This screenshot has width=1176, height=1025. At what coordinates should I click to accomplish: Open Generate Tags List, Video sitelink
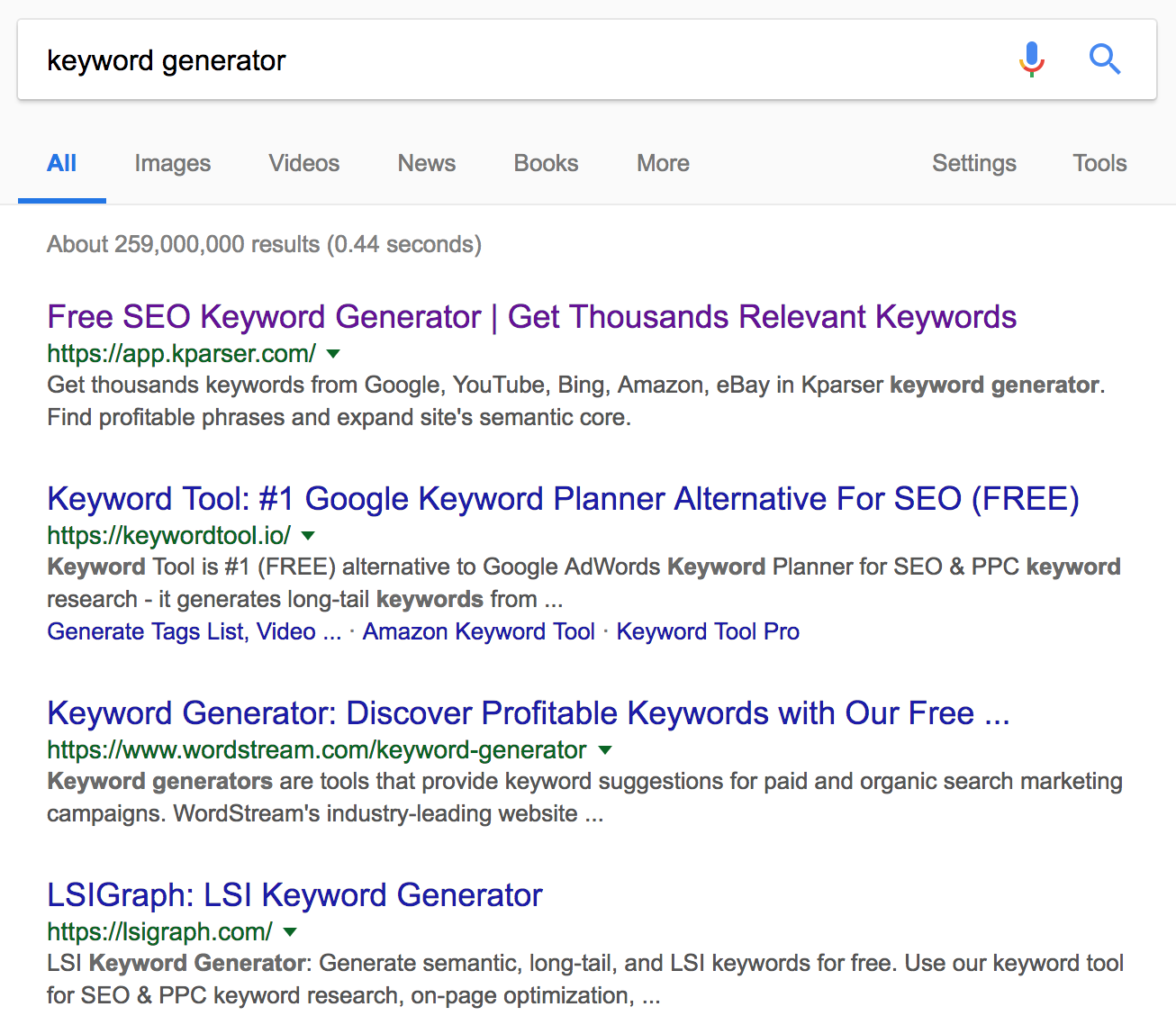pyautogui.click(x=194, y=631)
